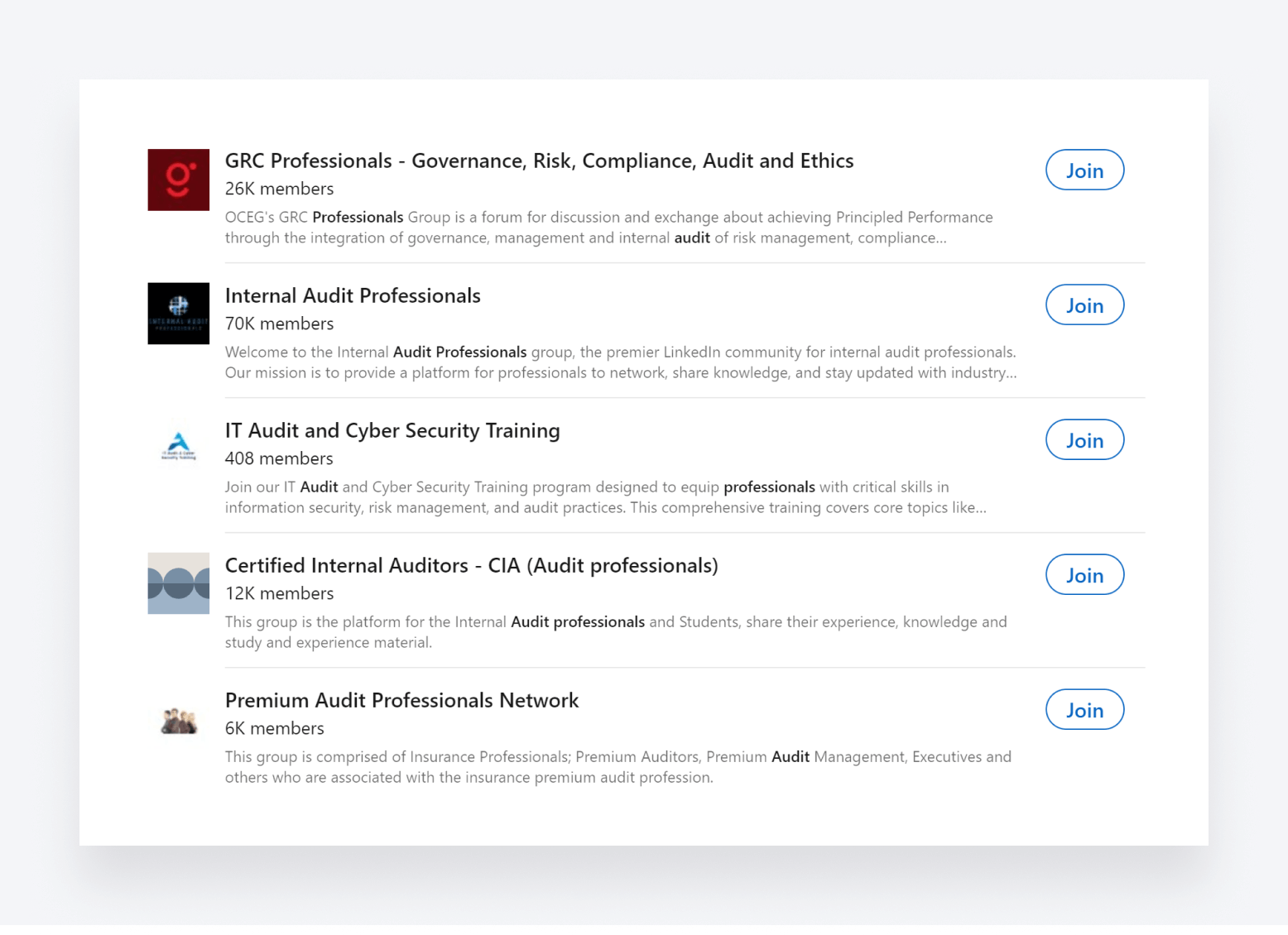The image size is (1288, 935).
Task: Open the Internal Audit Professionals title link
Action: point(353,295)
